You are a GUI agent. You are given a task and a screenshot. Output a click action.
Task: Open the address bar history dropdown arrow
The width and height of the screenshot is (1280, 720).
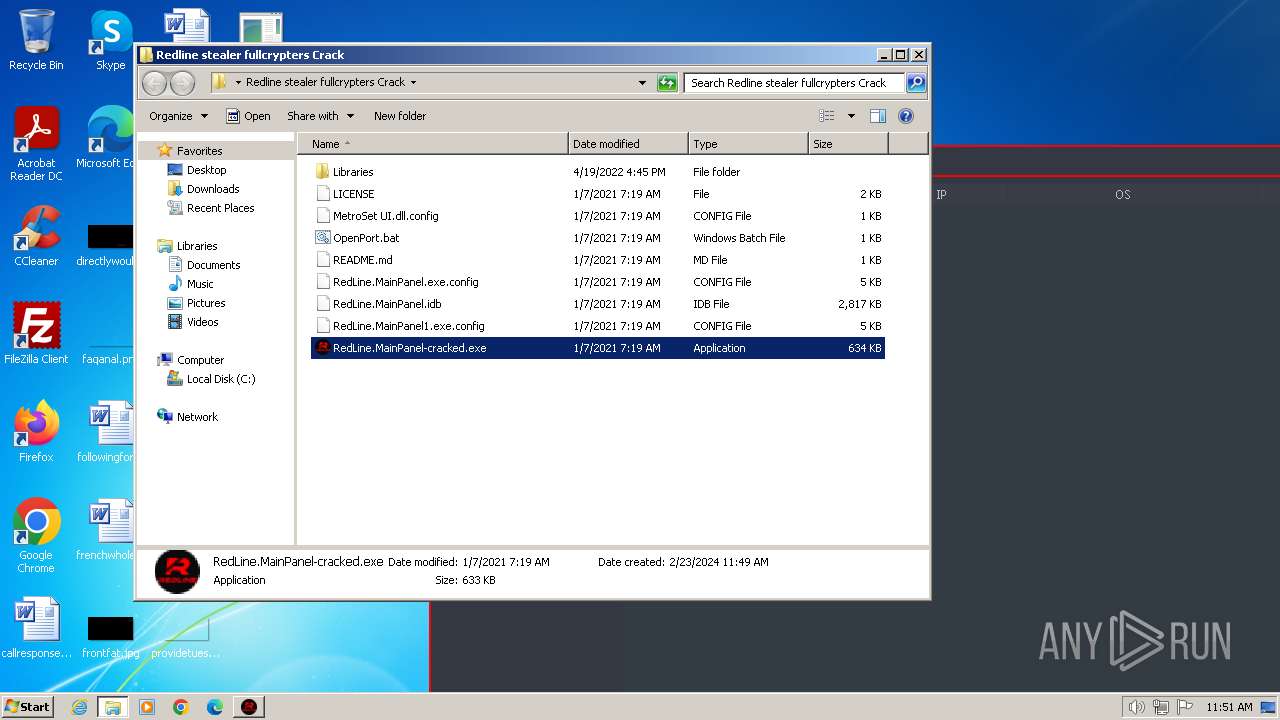(642, 83)
